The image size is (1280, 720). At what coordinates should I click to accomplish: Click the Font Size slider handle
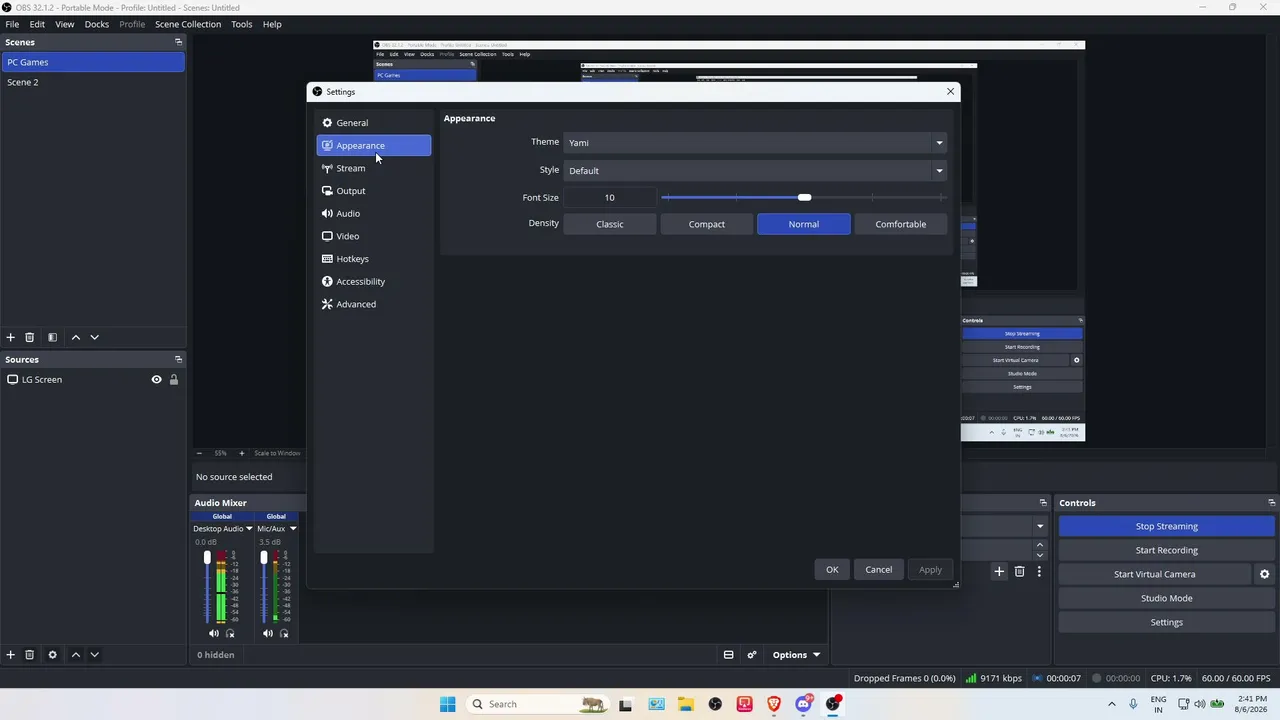coord(805,197)
